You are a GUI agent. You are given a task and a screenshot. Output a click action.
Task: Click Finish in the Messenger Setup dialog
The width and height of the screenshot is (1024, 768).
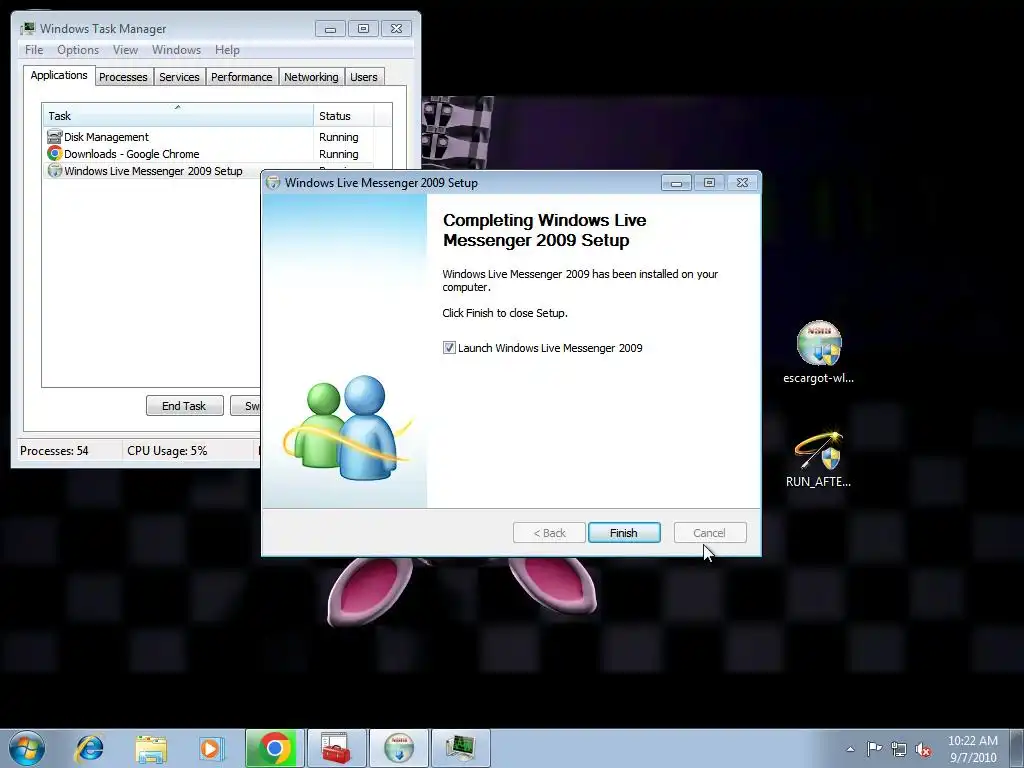point(624,533)
